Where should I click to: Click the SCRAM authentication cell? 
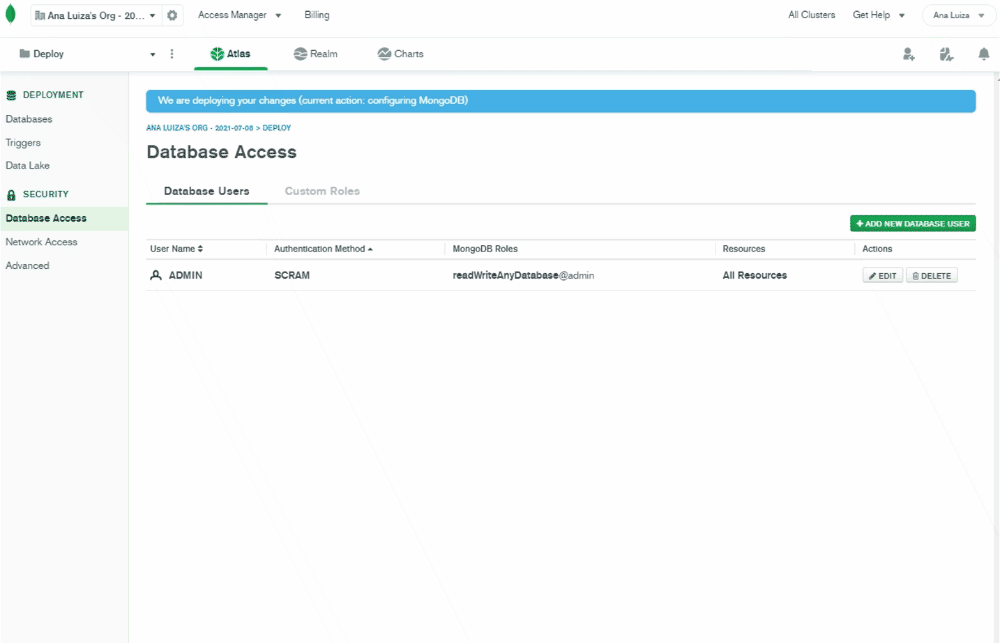(x=292, y=276)
